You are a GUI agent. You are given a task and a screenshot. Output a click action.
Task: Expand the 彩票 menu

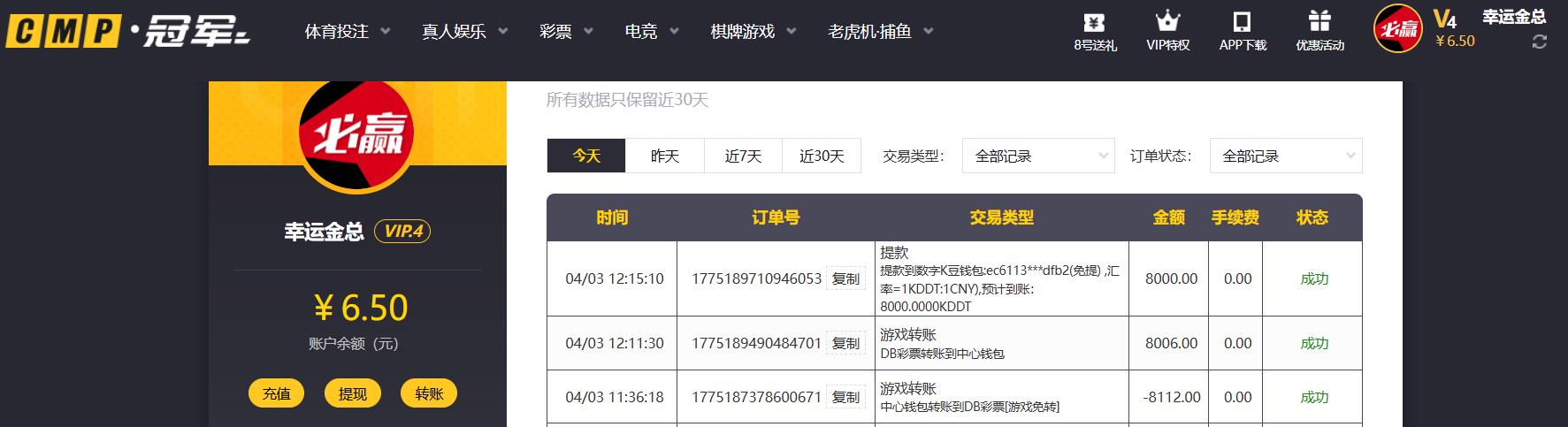tap(566, 32)
